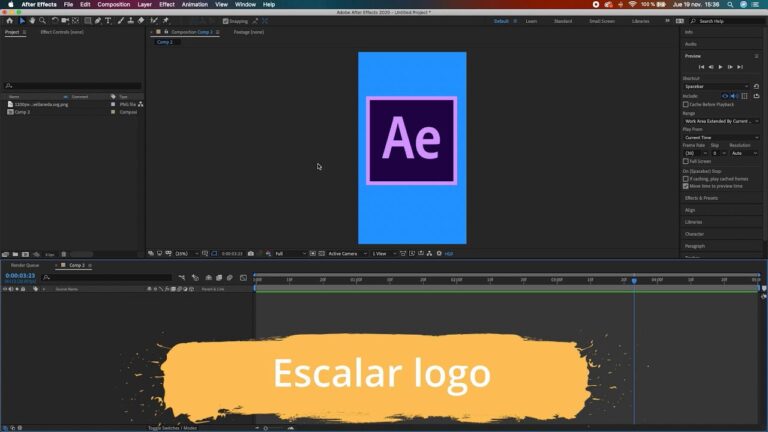Screen dimensions: 768x432
Task: Click the motion blur enable icon in the timeline
Action: click(230, 278)
